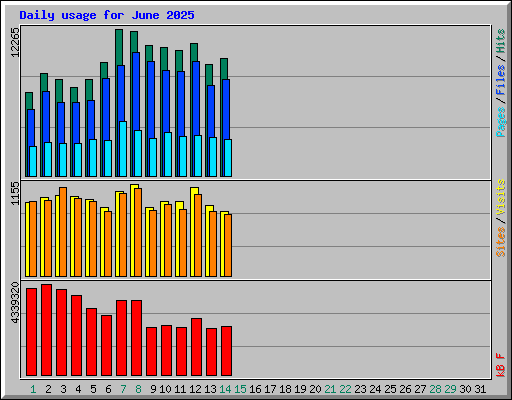Click the orange Sites bar for day 14
512x400 pixels.
[228, 245]
